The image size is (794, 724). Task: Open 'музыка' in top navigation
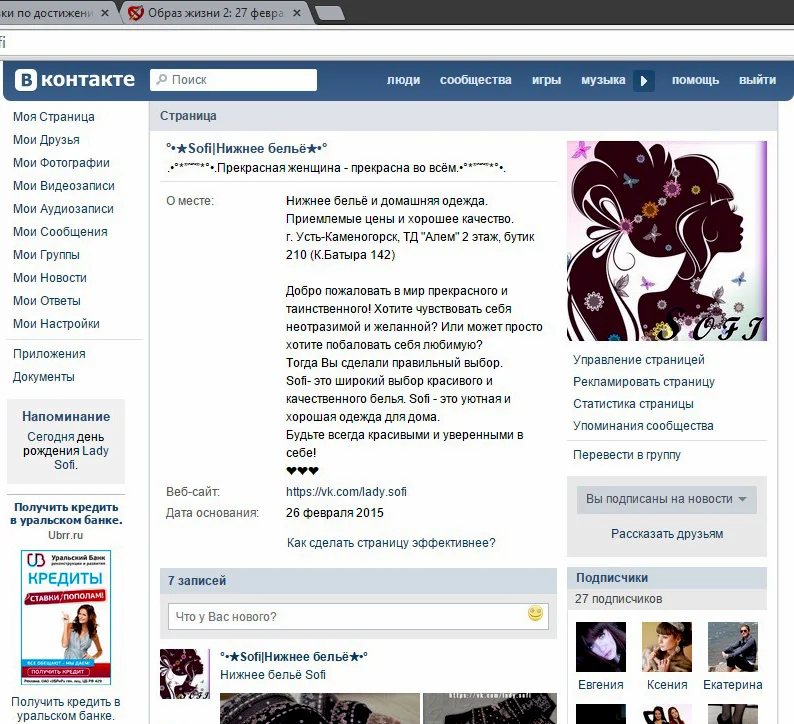coord(603,80)
